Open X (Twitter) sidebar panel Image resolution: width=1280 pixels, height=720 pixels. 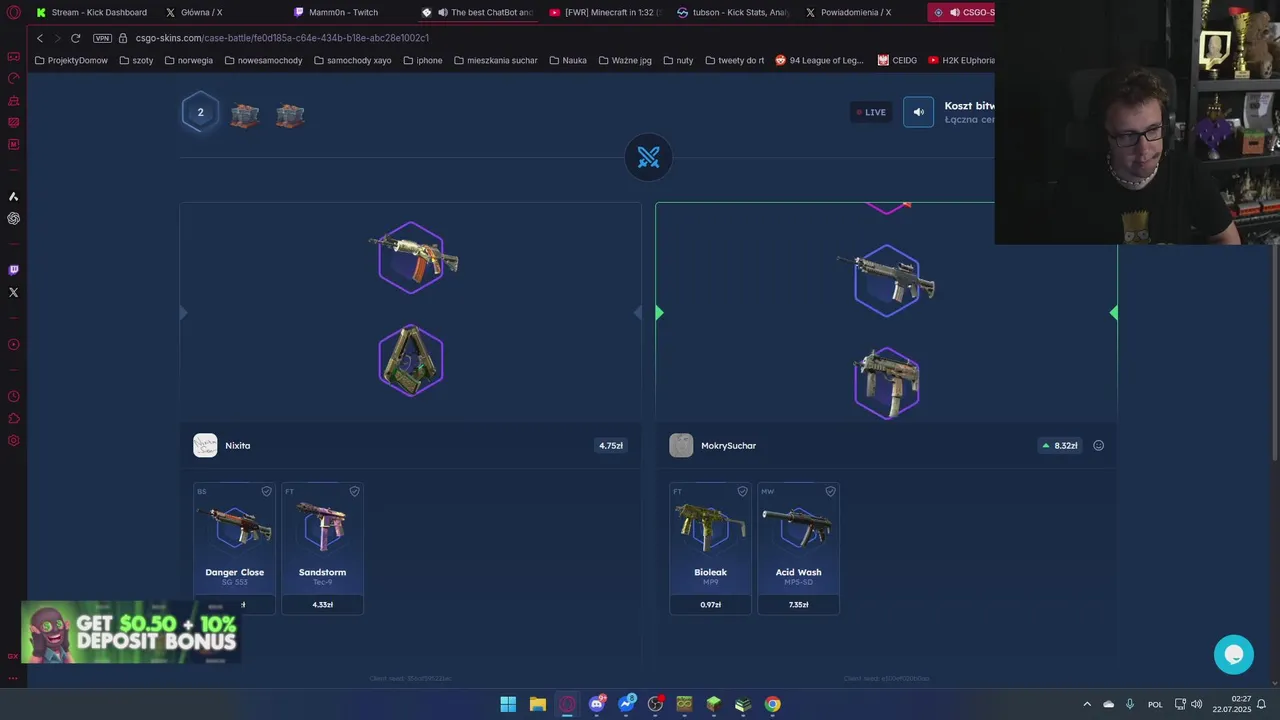pos(13,292)
